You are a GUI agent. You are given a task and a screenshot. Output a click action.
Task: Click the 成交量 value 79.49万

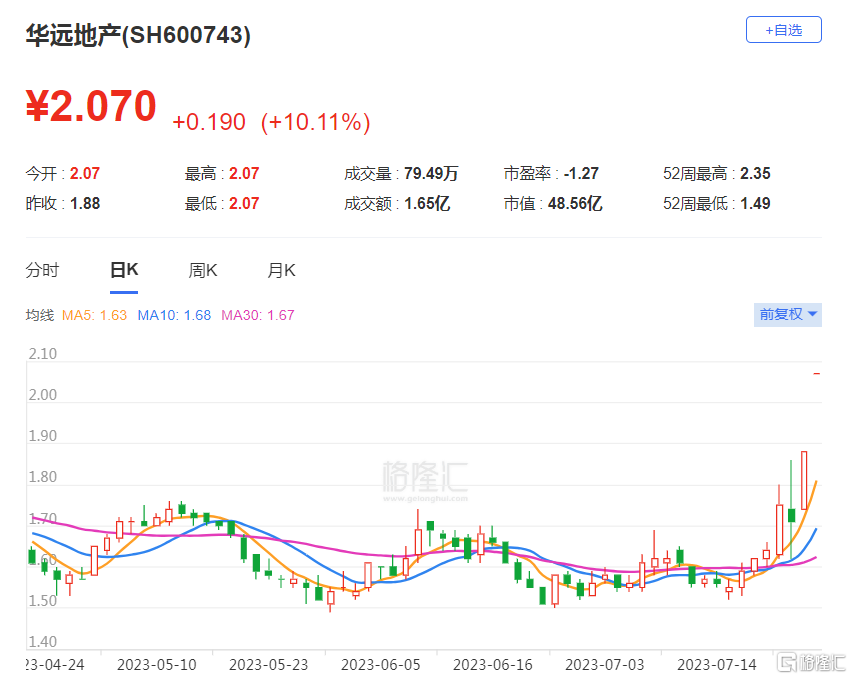431,173
